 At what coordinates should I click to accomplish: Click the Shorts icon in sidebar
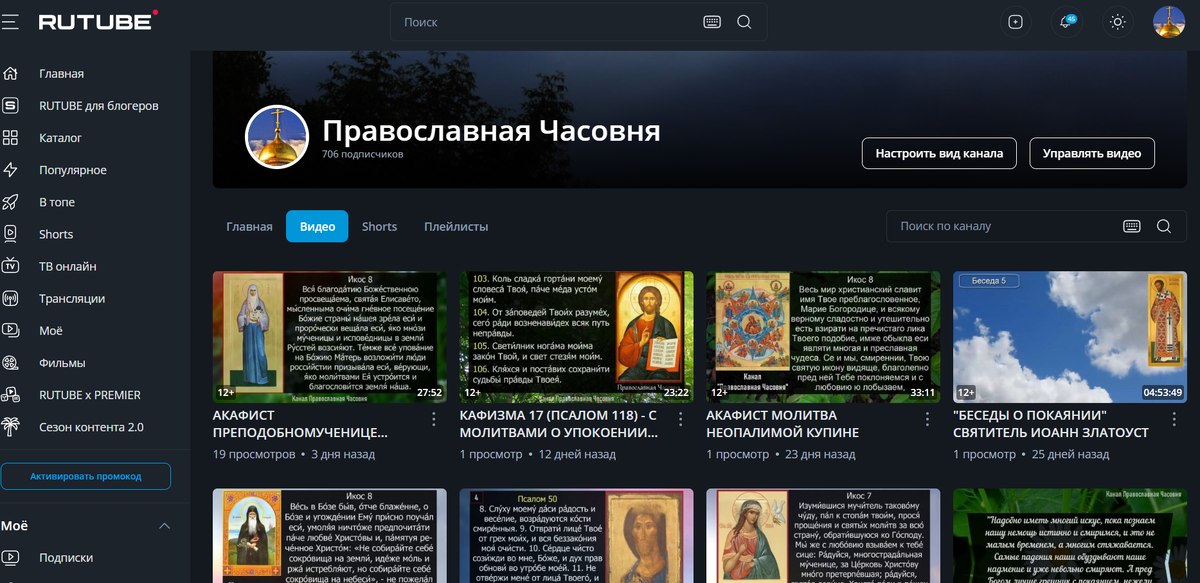(x=10, y=234)
